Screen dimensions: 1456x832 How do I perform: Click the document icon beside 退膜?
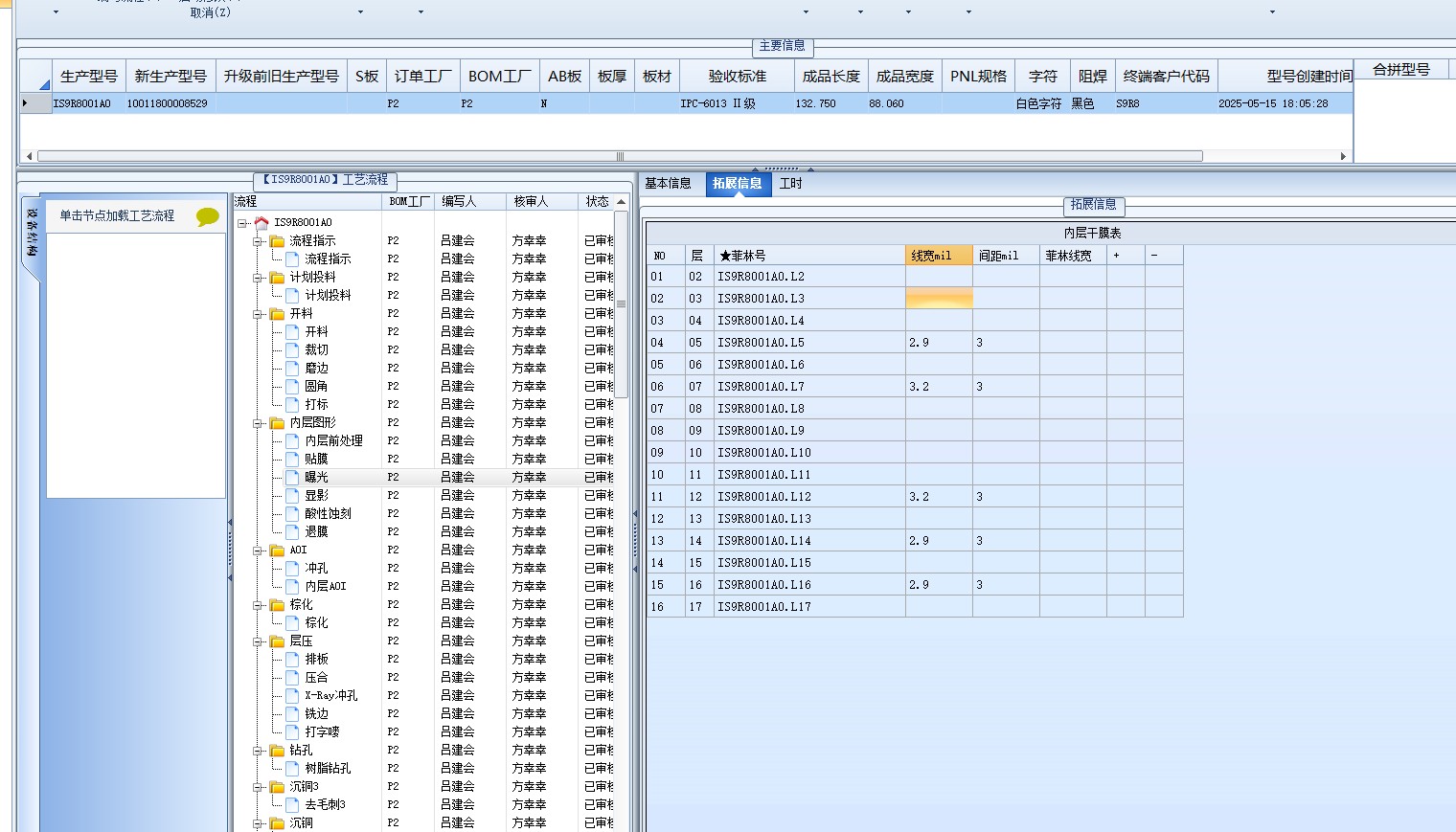pyautogui.click(x=292, y=531)
